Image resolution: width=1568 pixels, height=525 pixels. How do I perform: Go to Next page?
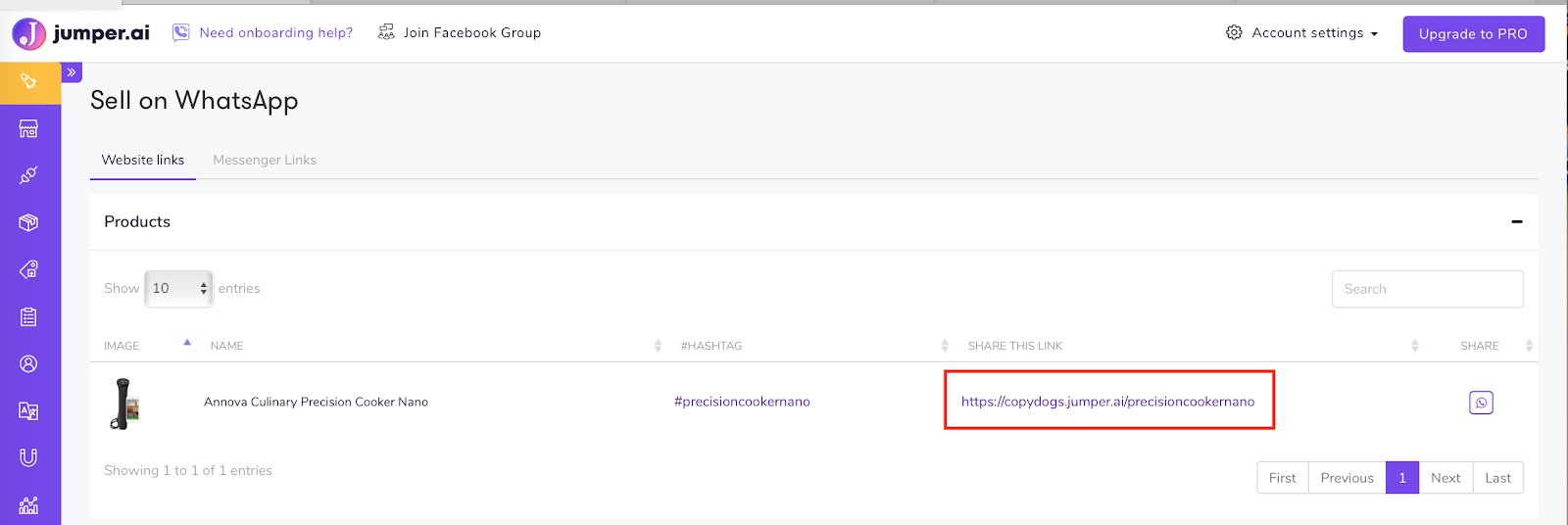(x=1445, y=478)
